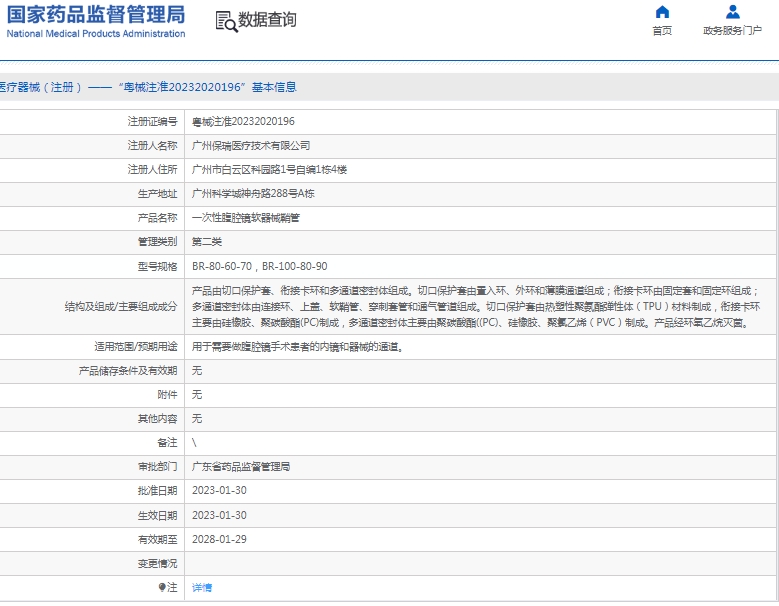The width and height of the screenshot is (779, 606).
Task: Click the 备注 row label
Action: (167, 443)
